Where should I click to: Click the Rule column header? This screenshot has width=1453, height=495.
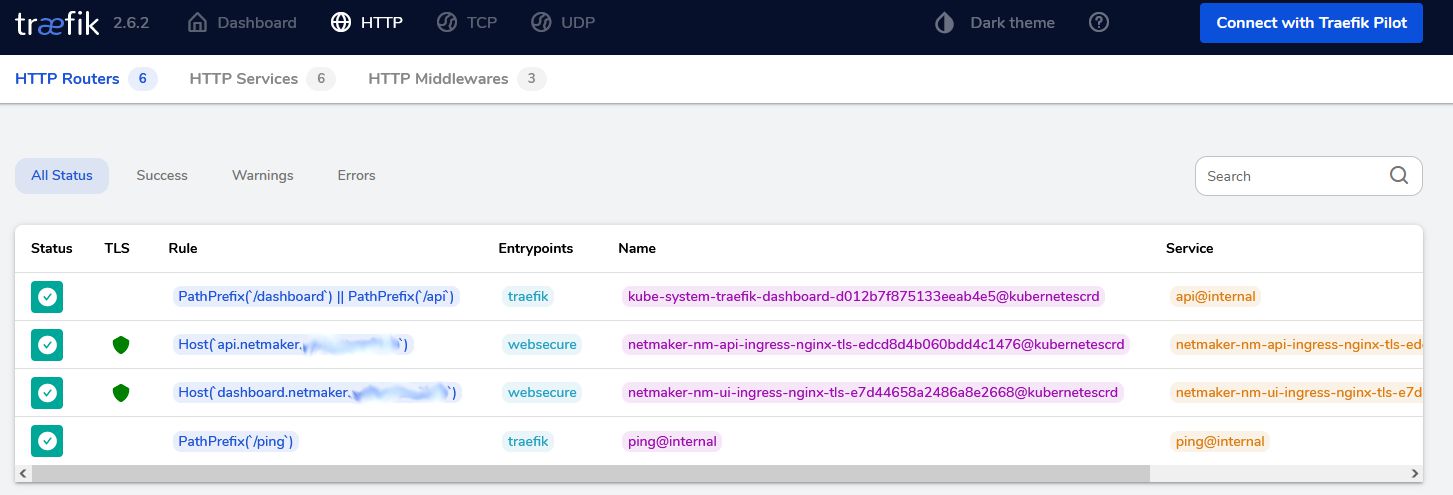[182, 248]
